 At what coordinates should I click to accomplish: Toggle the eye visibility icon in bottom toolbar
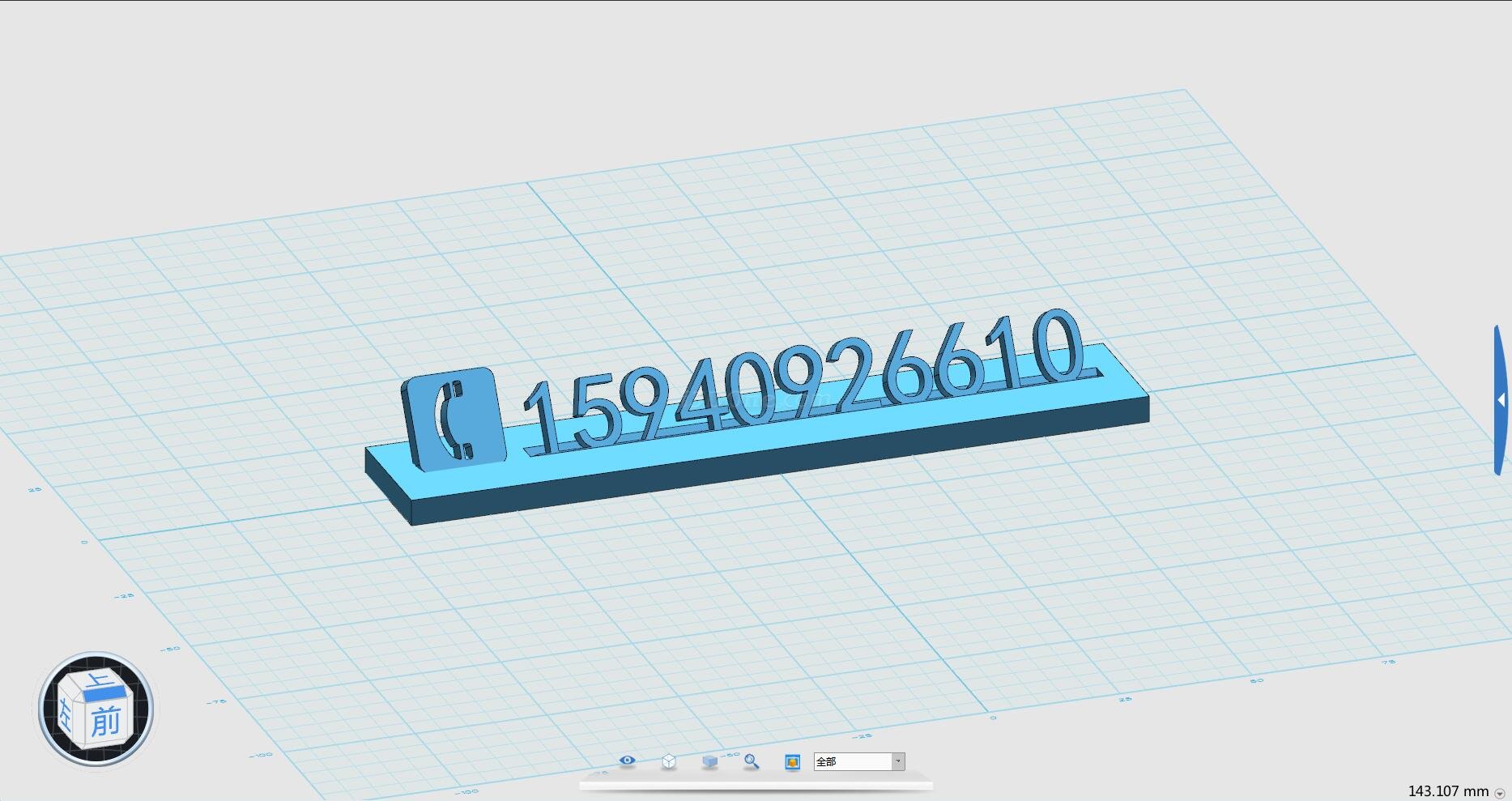(627, 761)
